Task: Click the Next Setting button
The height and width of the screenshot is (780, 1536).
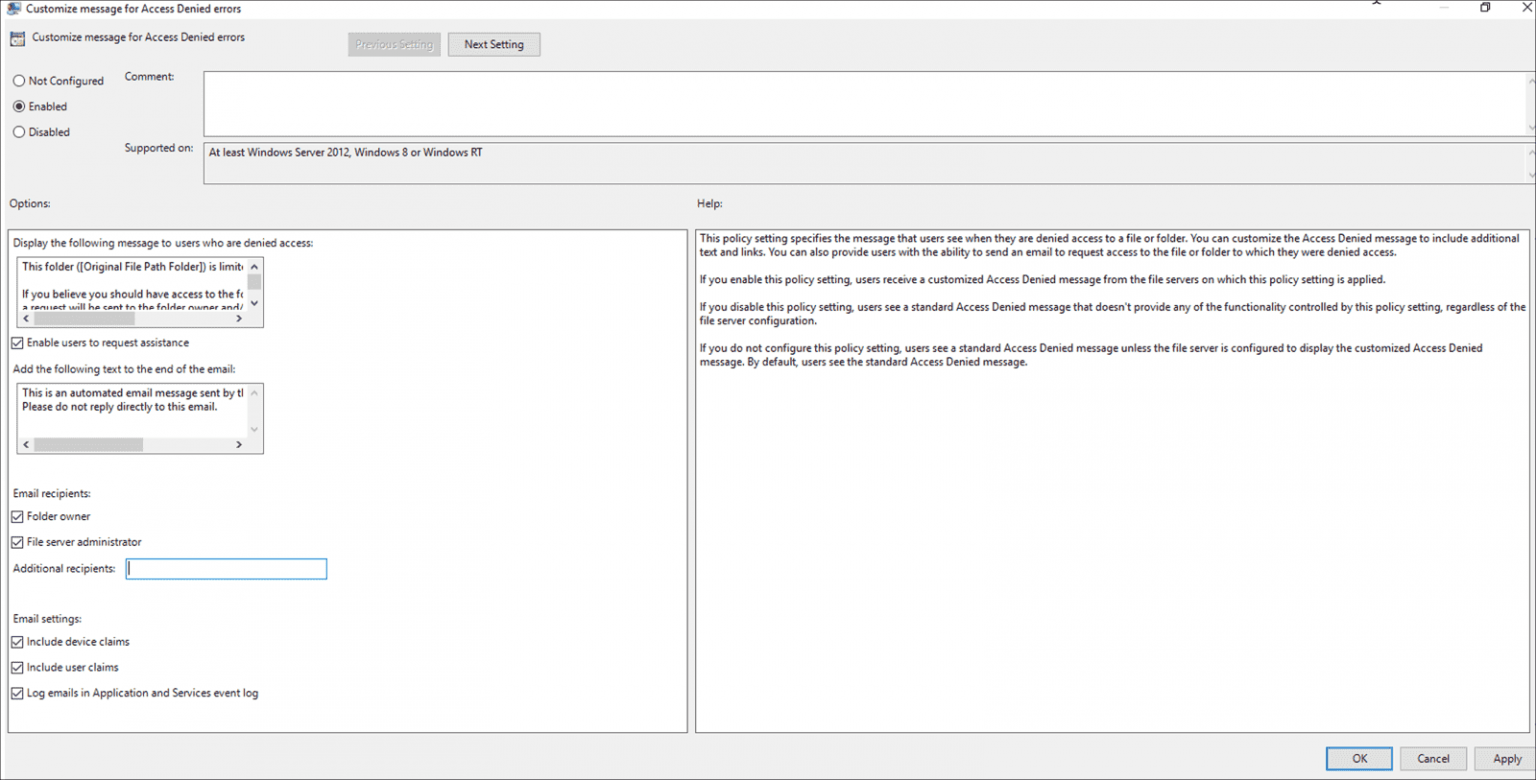Action: pos(493,44)
